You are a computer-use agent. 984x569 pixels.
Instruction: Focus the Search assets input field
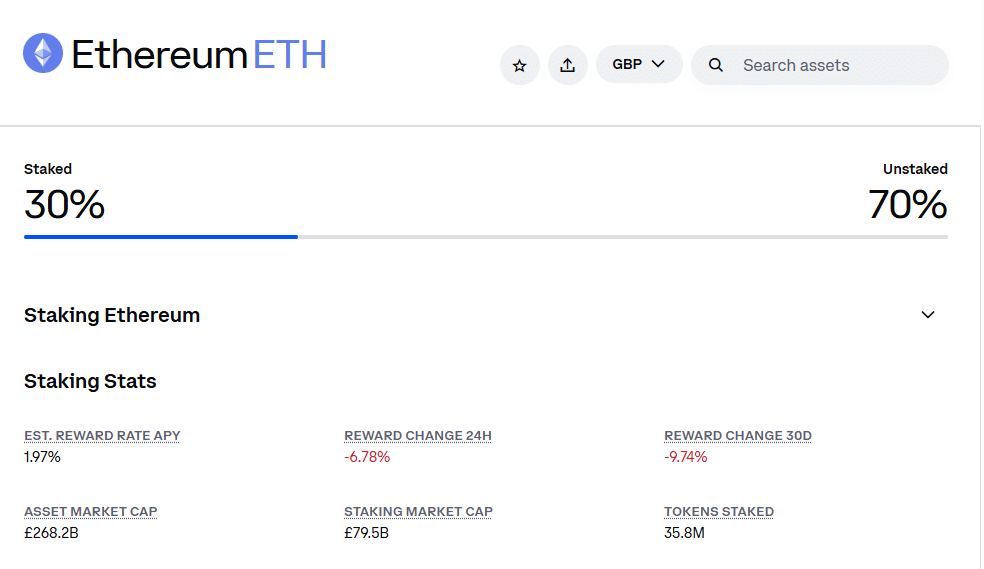pyautogui.click(x=820, y=65)
